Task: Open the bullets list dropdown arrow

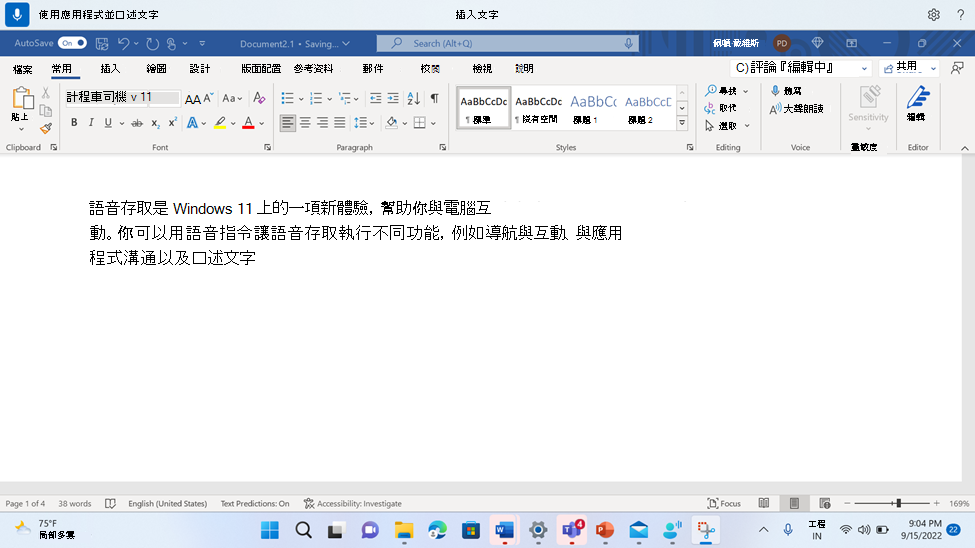Action: 301,99
